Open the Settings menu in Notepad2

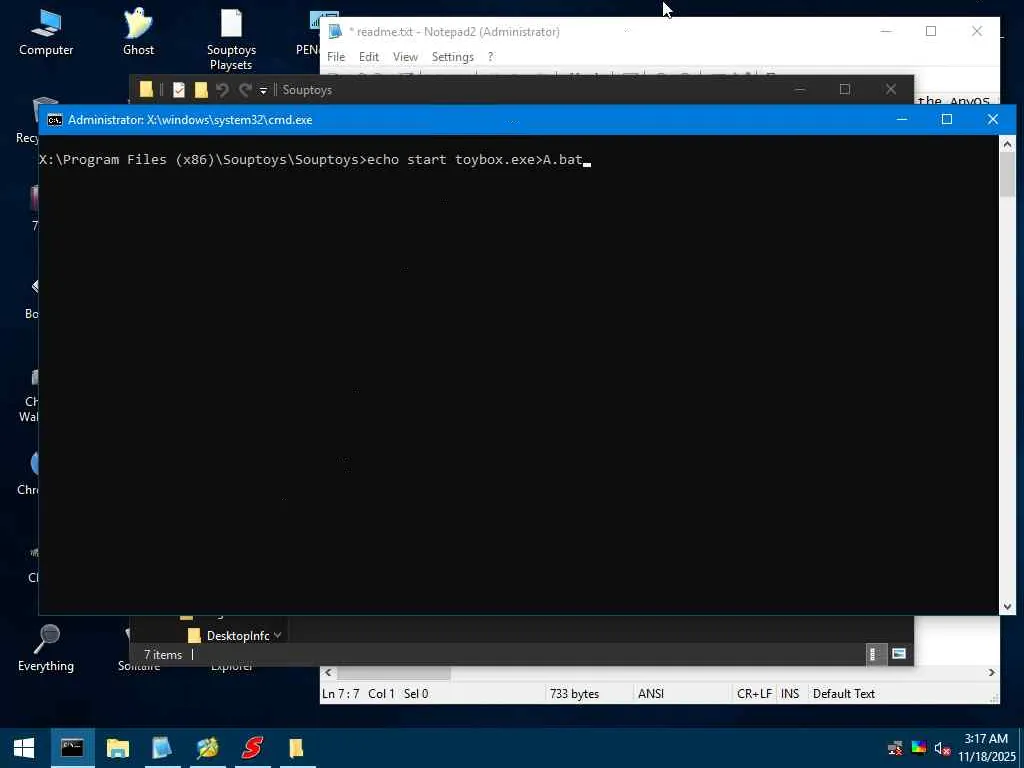(453, 57)
